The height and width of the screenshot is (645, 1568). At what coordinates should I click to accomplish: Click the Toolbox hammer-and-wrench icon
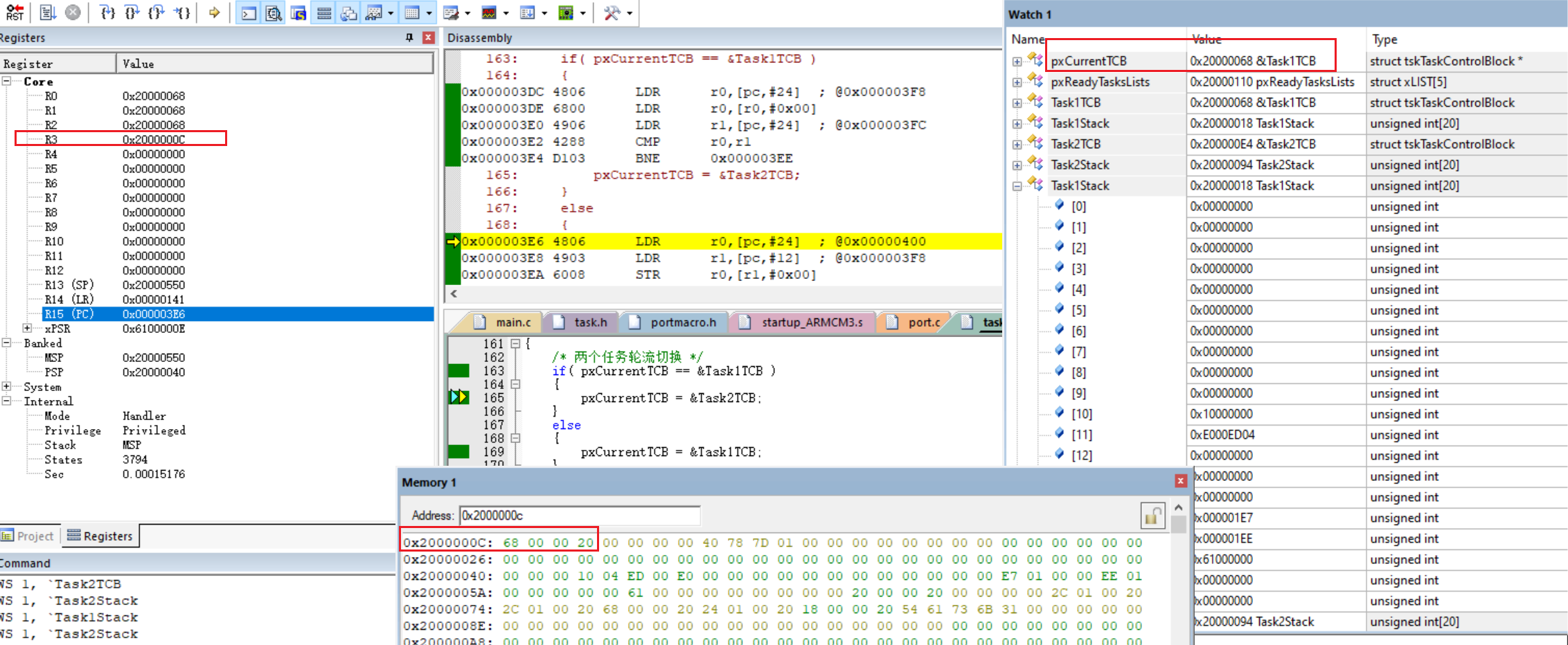pos(612,12)
